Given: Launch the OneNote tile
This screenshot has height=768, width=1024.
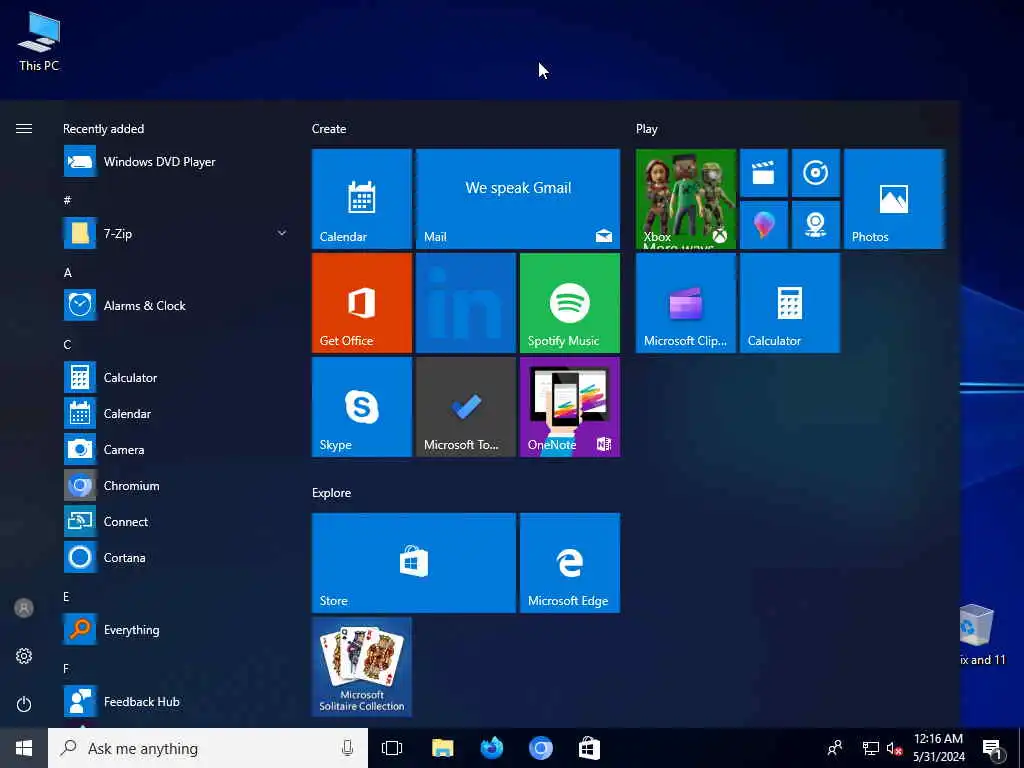Looking at the screenshot, I should [569, 407].
